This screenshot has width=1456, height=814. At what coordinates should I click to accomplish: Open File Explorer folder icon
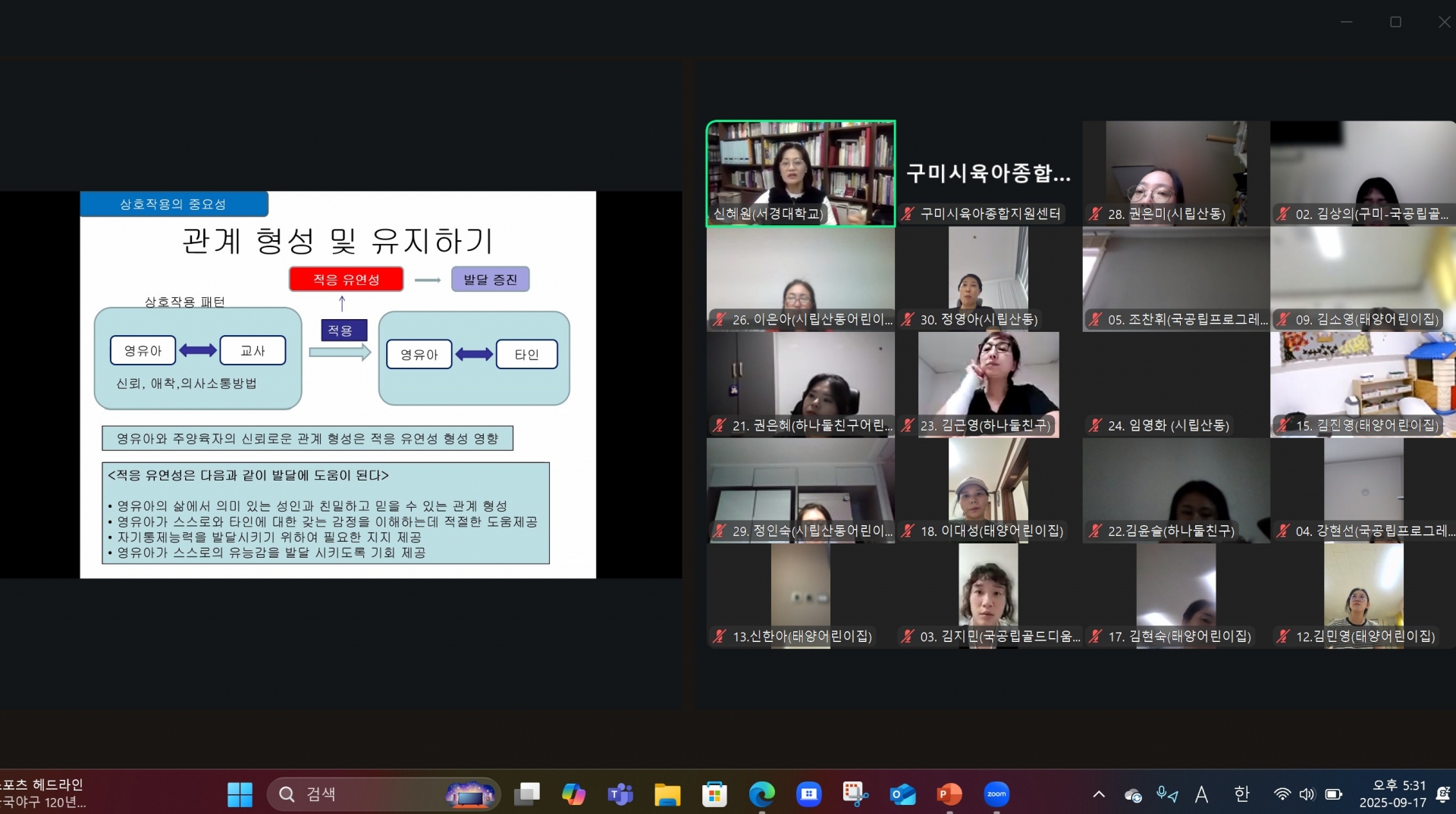tap(667, 794)
